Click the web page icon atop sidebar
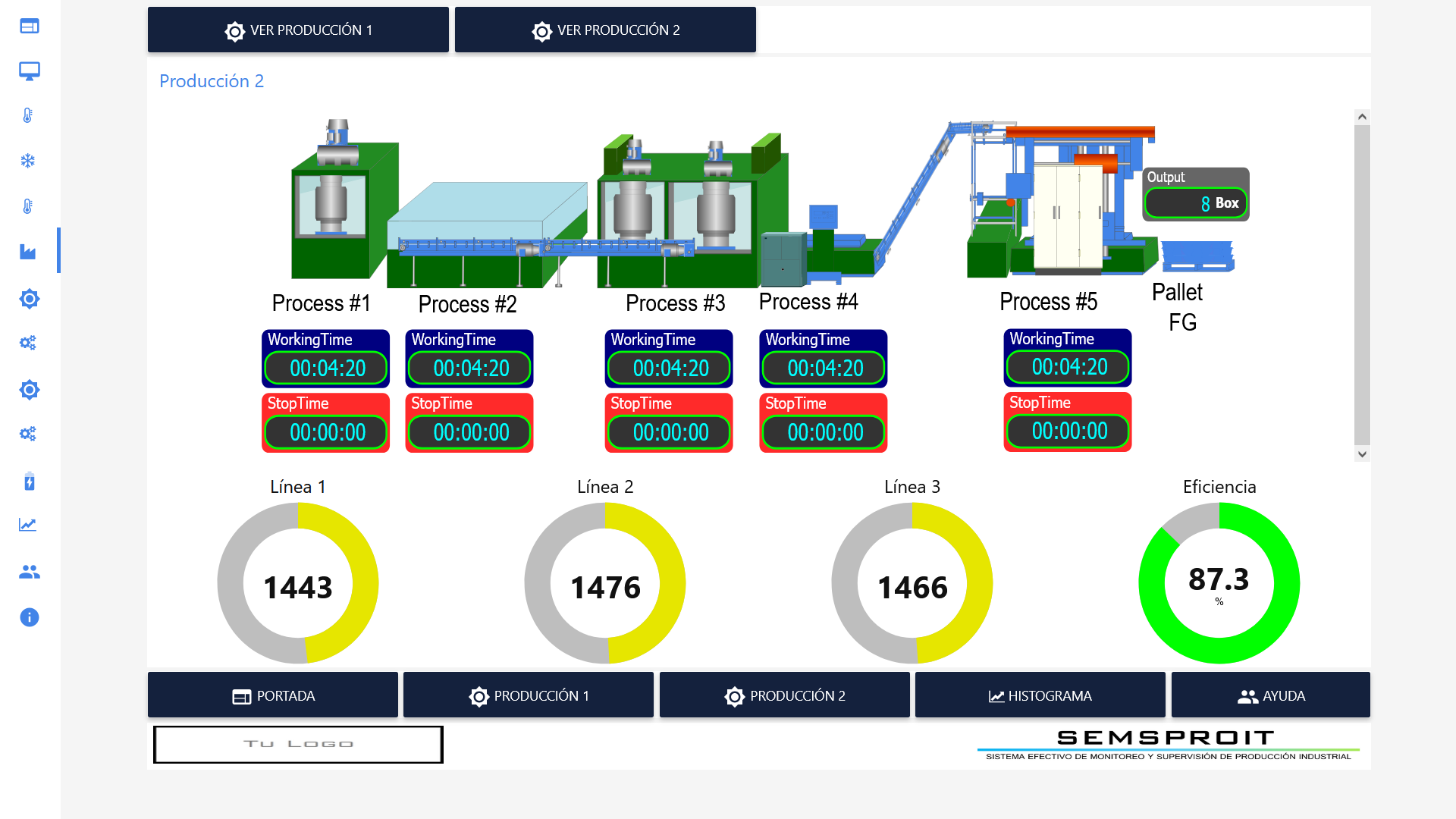This screenshot has width=1456, height=819. (x=29, y=27)
